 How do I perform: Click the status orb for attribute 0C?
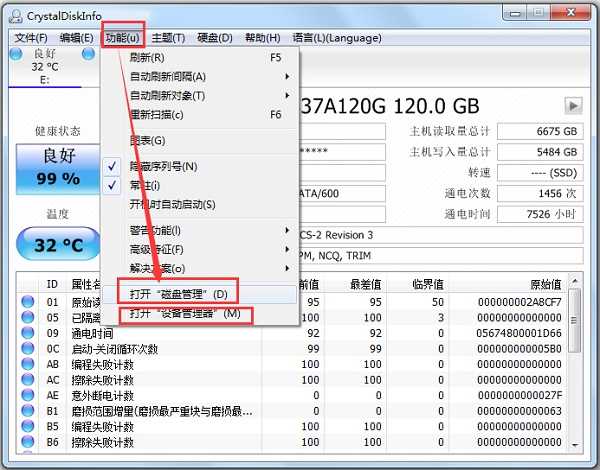(x=28, y=348)
